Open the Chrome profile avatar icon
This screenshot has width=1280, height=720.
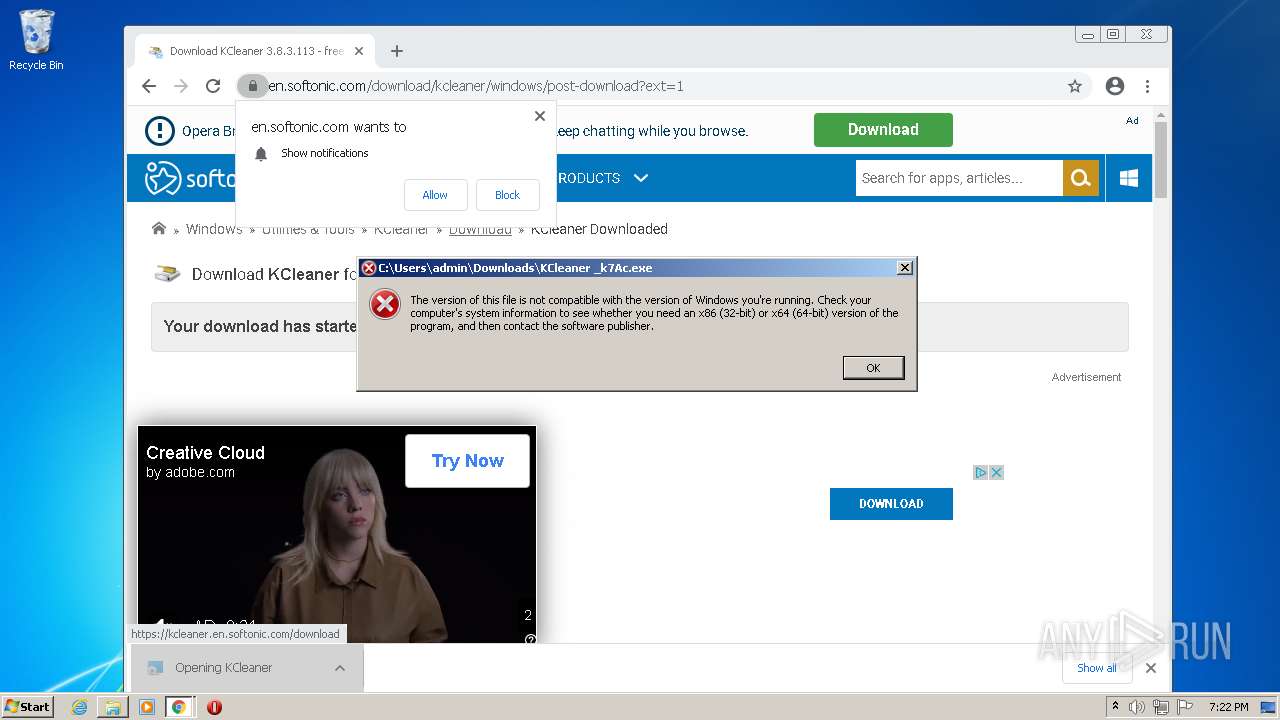click(x=1115, y=86)
